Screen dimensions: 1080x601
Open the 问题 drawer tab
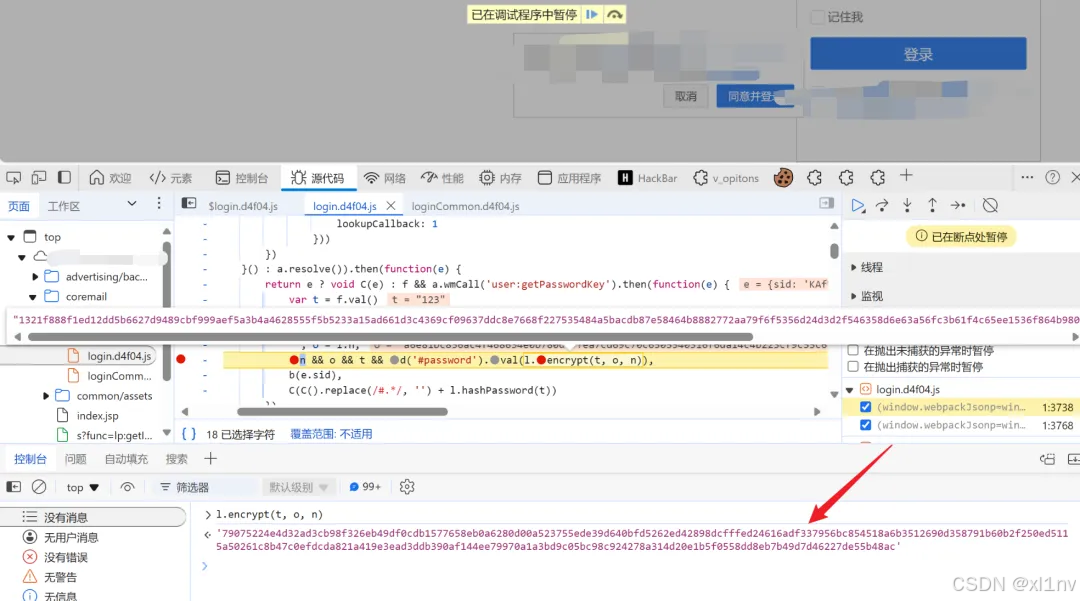[76, 459]
